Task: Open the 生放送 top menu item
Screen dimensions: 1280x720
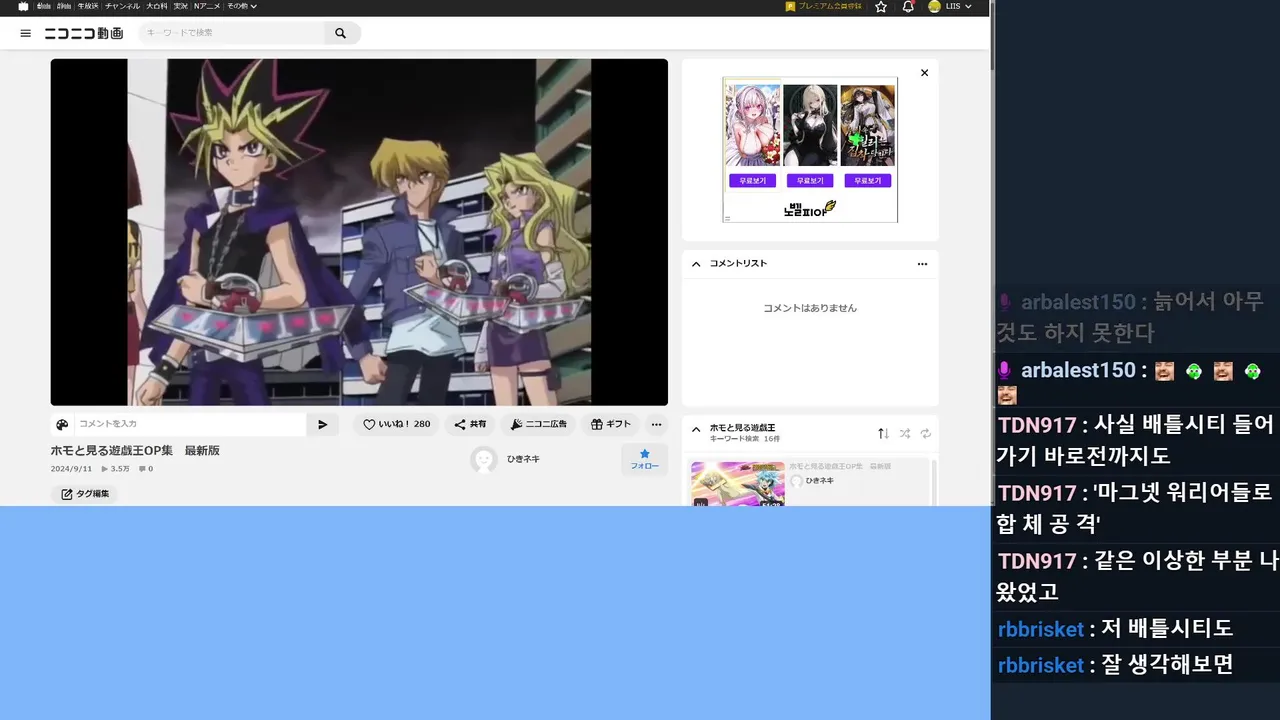Action: point(87,6)
